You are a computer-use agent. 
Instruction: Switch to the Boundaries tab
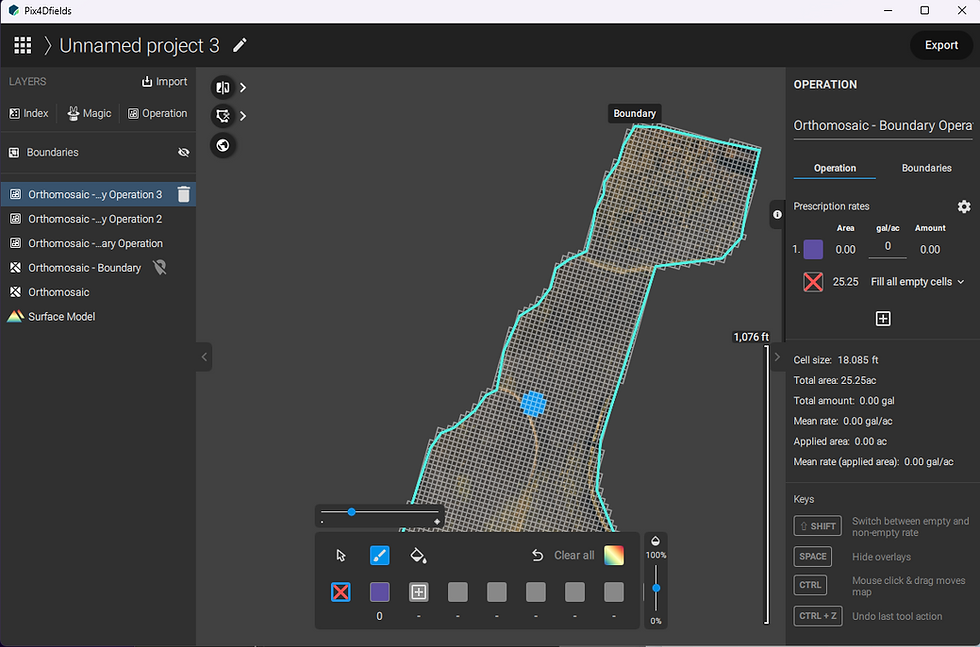(926, 168)
